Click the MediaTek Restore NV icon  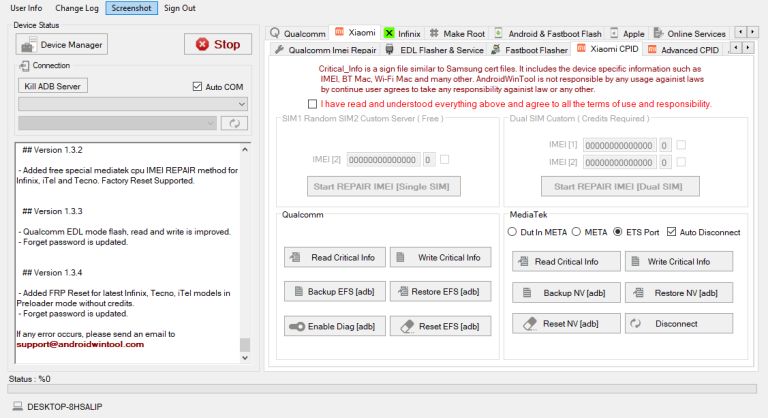[639, 293]
